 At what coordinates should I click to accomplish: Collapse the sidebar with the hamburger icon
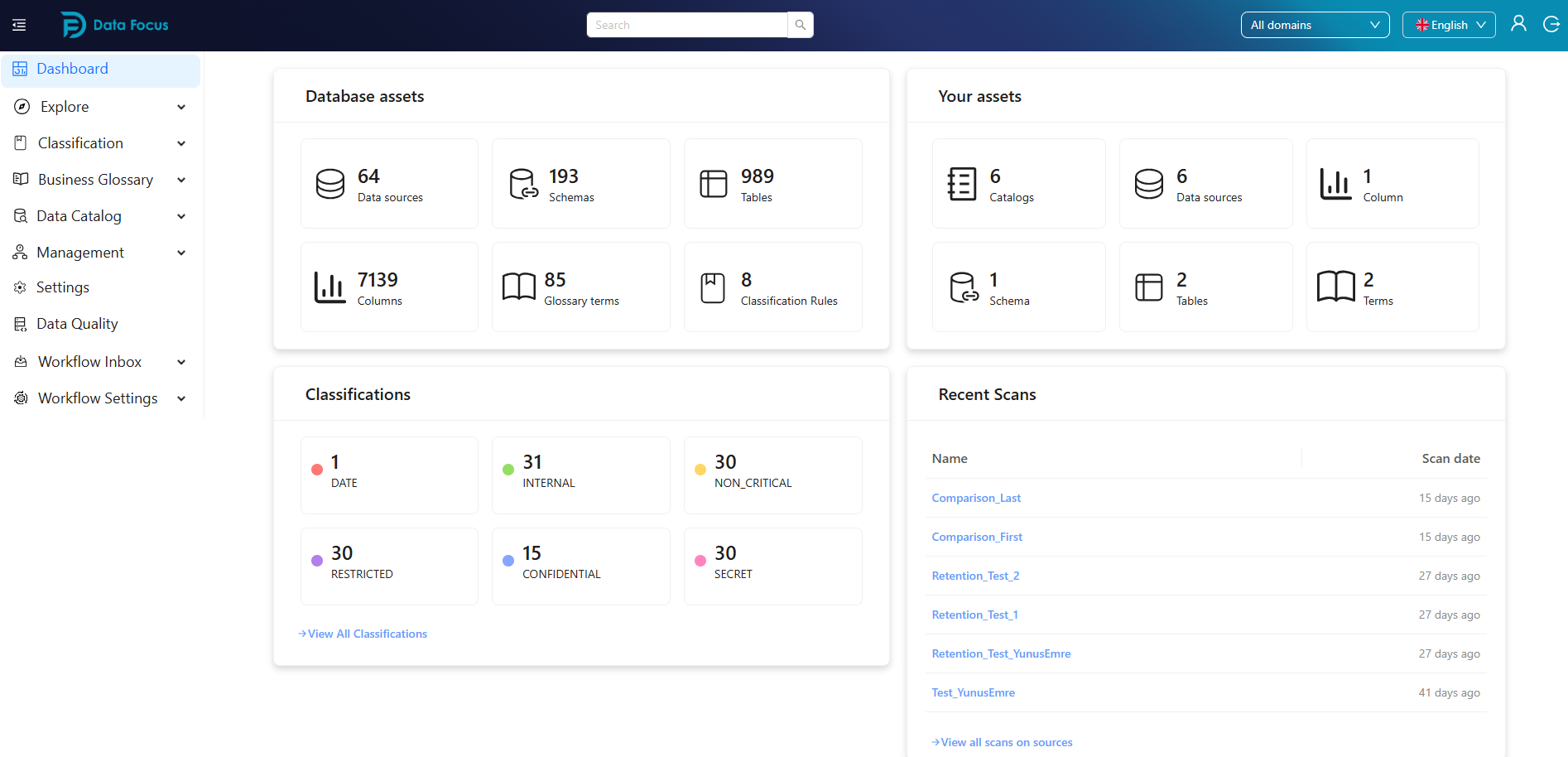19,26
